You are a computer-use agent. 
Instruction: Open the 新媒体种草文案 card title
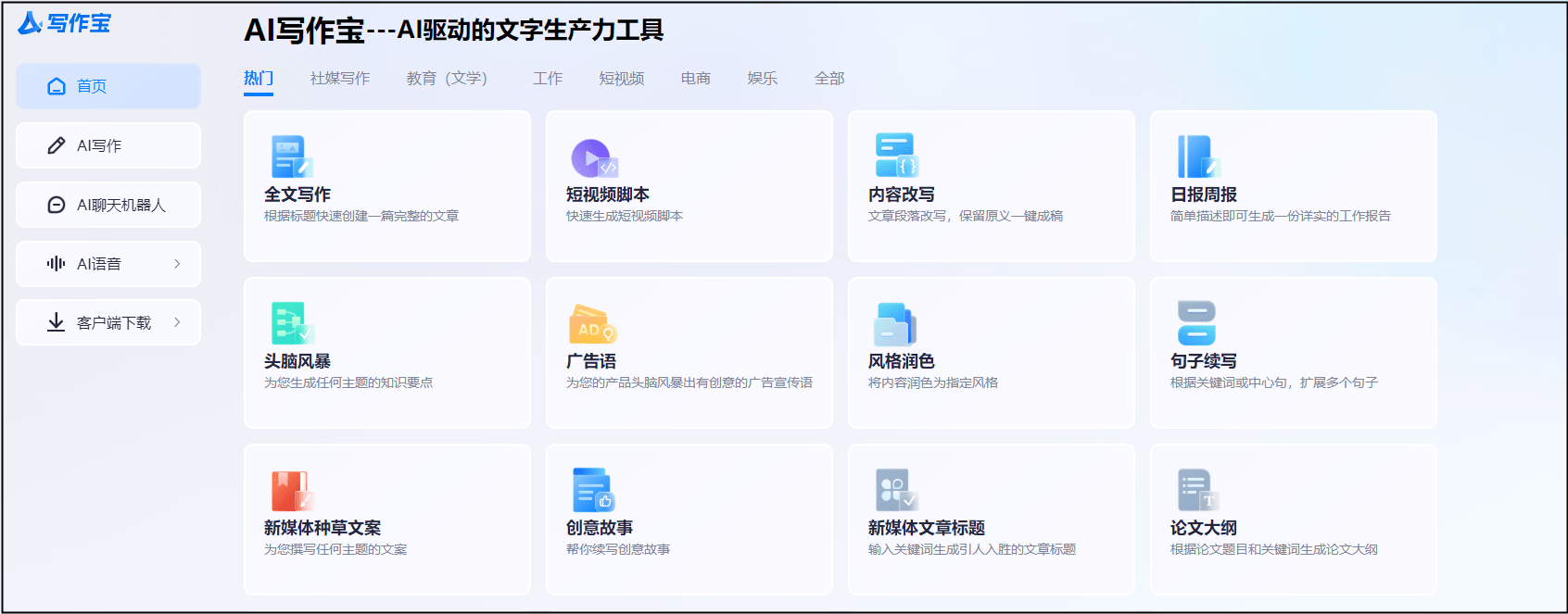click(x=322, y=528)
